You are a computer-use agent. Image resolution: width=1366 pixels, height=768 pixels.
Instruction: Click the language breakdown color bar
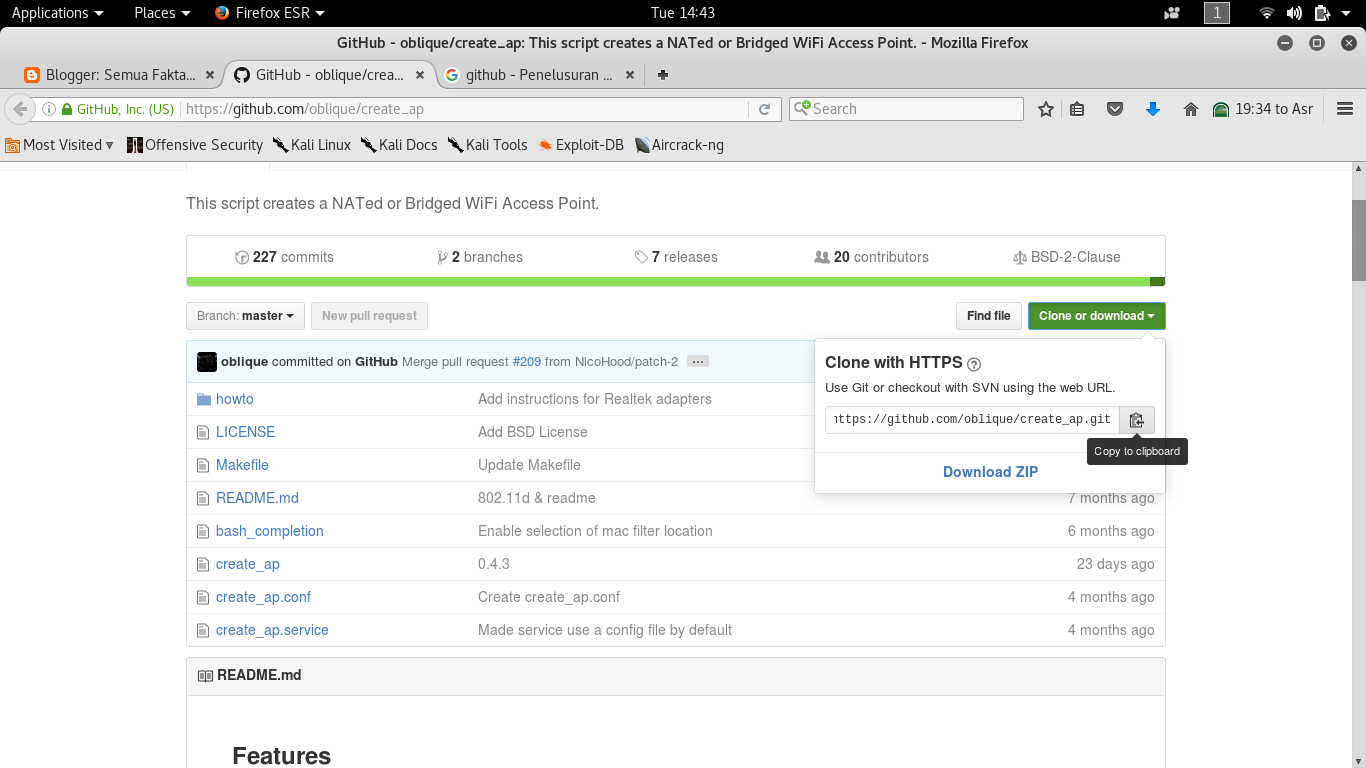click(676, 282)
